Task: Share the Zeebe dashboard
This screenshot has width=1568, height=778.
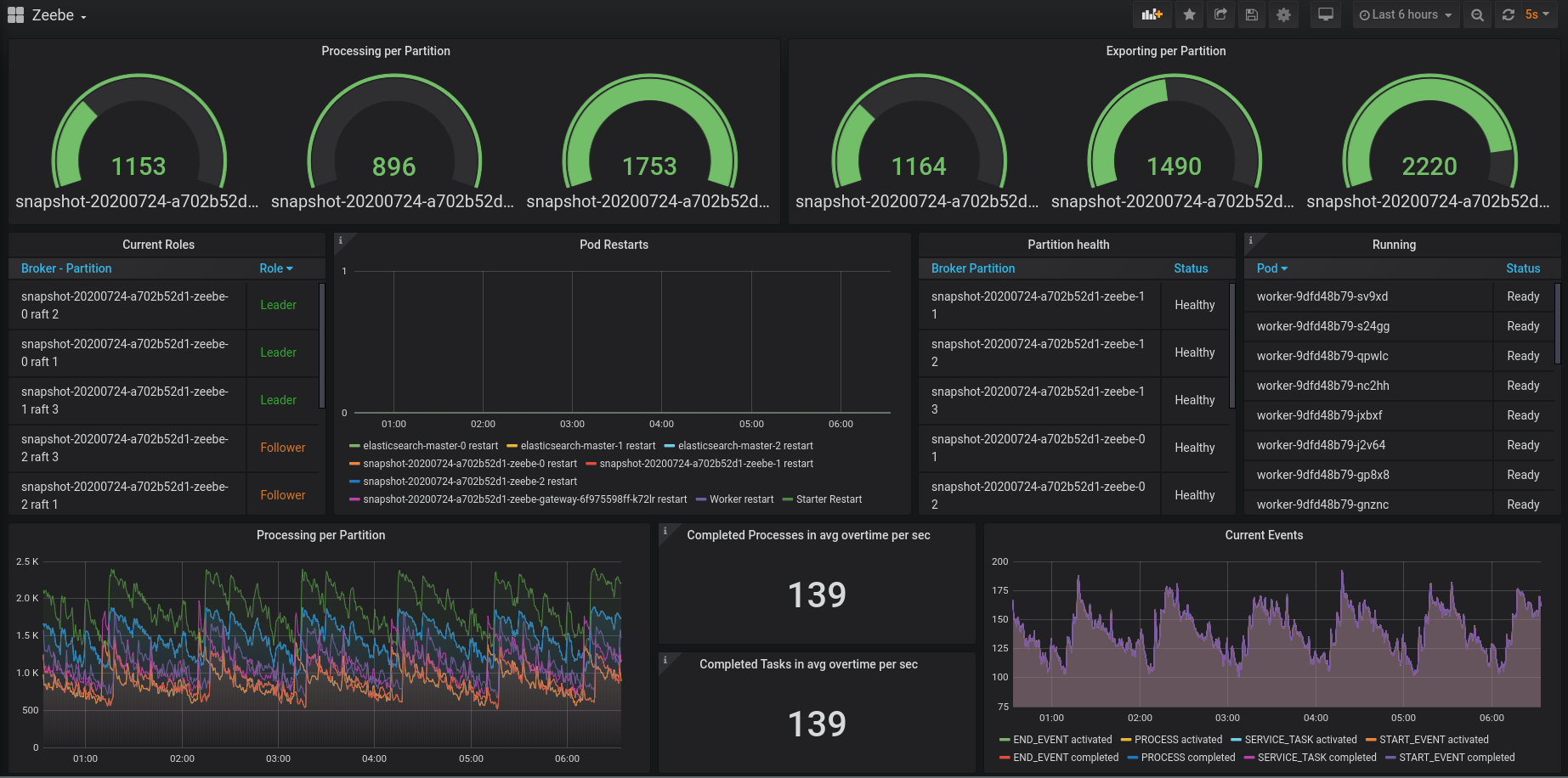Action: click(x=1220, y=14)
